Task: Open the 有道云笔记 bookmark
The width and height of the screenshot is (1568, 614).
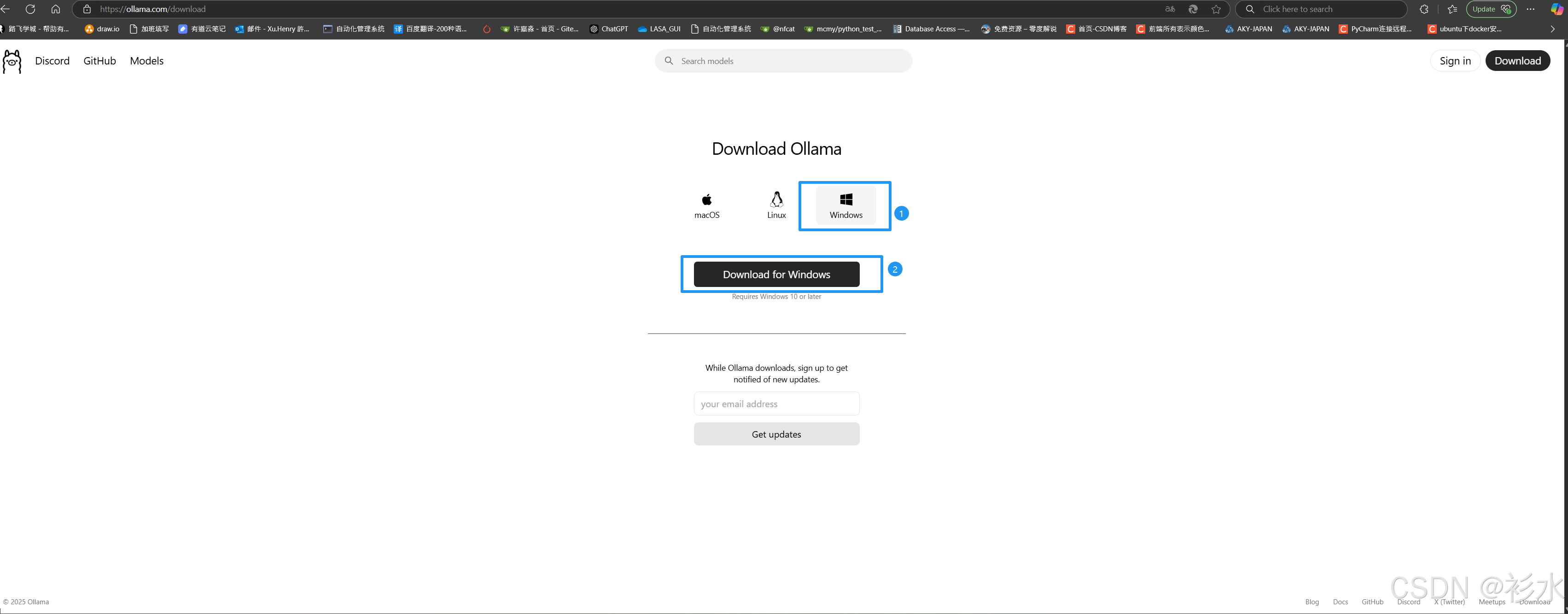Action: coord(202,29)
